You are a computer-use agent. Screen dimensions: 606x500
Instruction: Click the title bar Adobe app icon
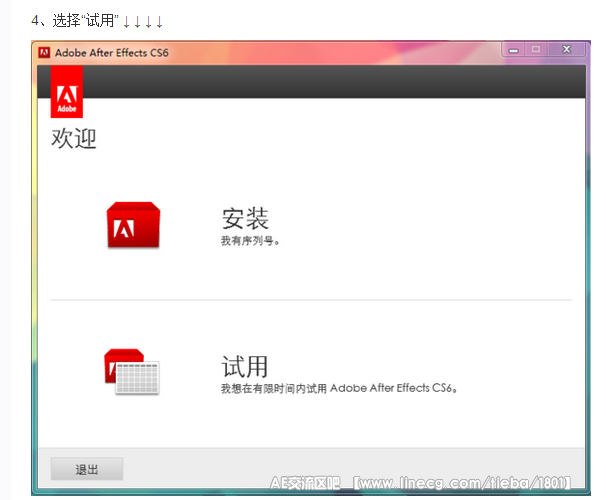[44, 52]
